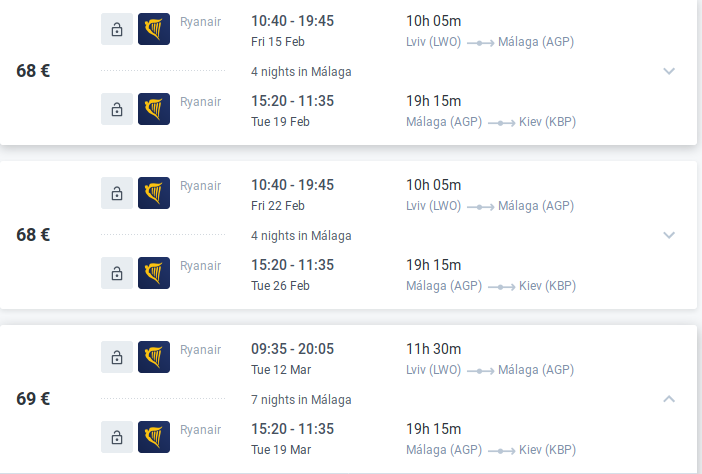Click the lock icon on the Tue 19 Feb flight
Viewport: 702px width, 474px height.
pos(117,109)
